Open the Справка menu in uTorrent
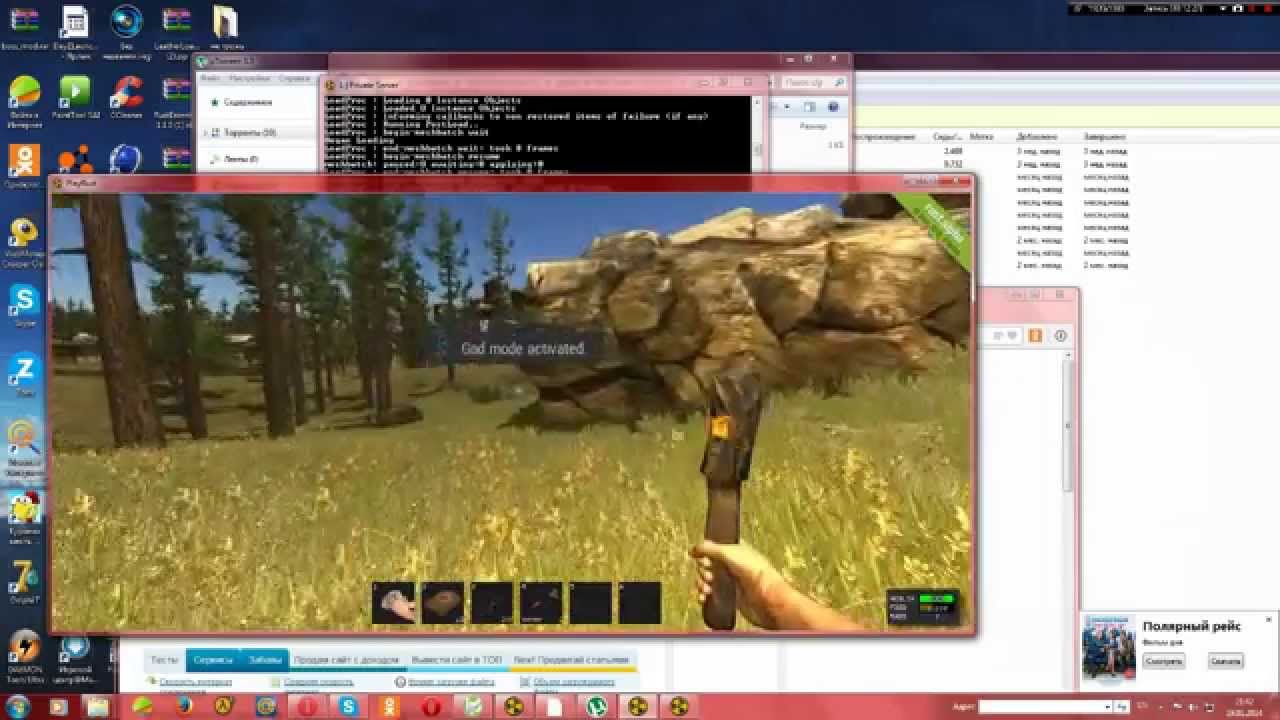 tap(294, 78)
